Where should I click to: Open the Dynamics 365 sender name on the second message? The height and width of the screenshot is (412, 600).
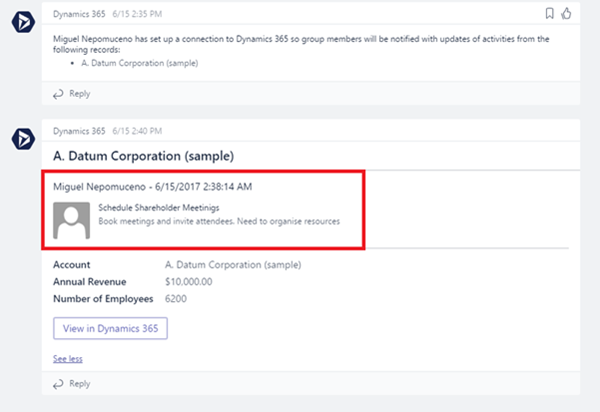78,131
